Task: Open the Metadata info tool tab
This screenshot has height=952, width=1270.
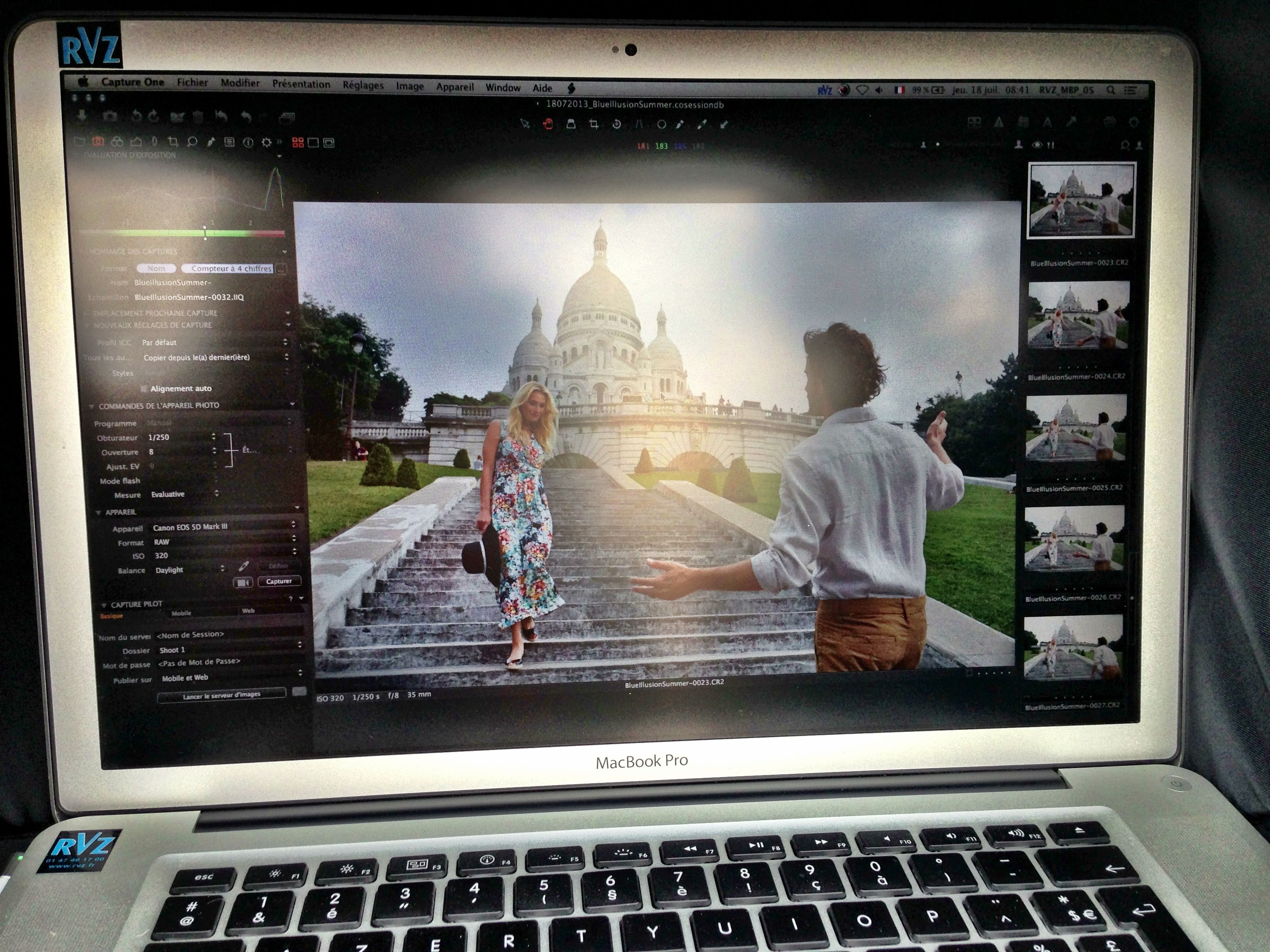Action: point(248,142)
